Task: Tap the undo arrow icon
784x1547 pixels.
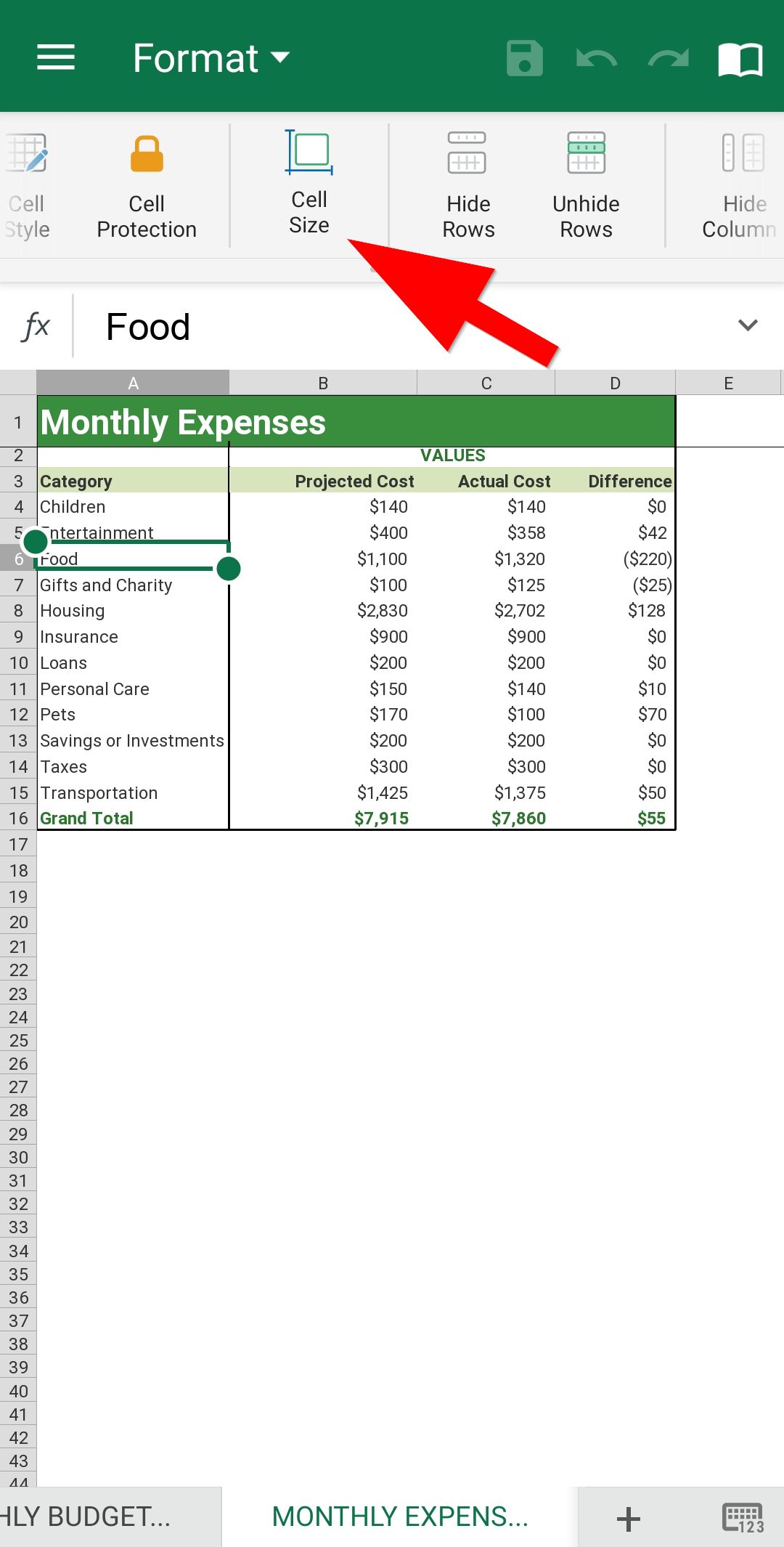Action: coord(597,58)
